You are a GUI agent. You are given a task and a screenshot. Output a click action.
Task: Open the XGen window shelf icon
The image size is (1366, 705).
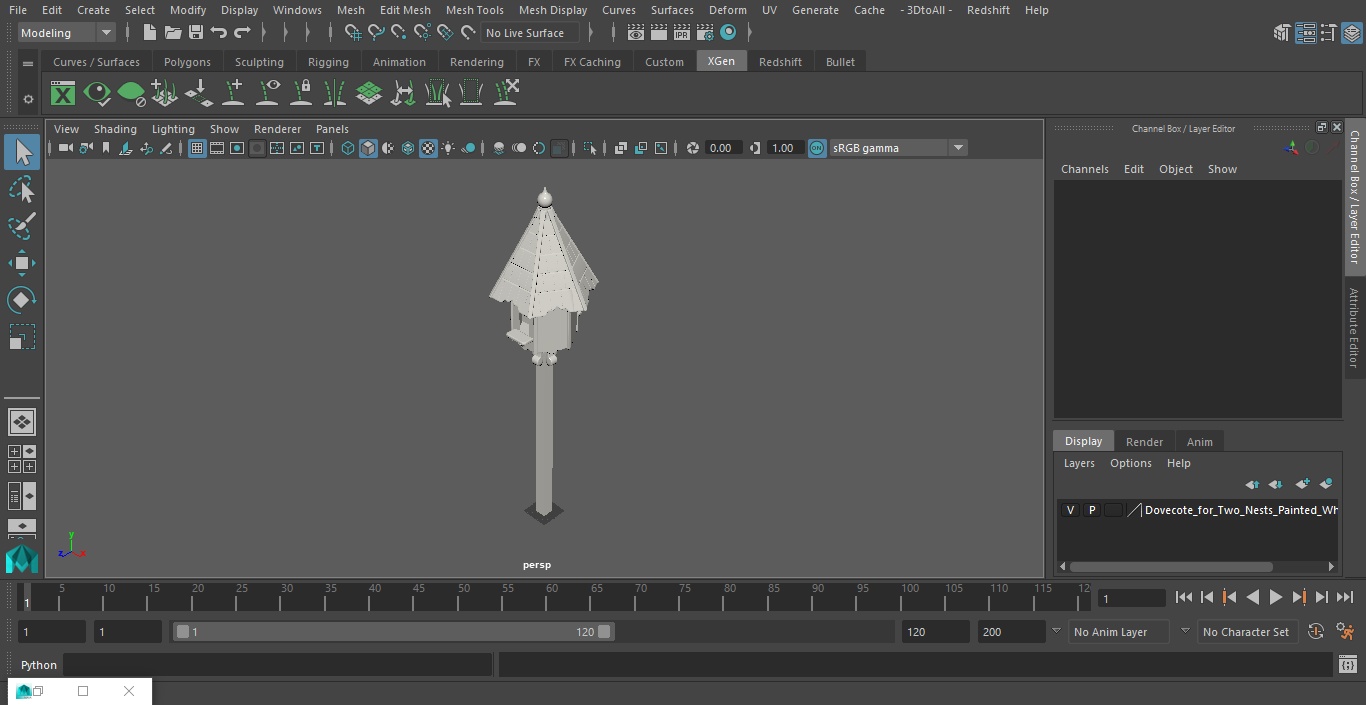(63, 94)
